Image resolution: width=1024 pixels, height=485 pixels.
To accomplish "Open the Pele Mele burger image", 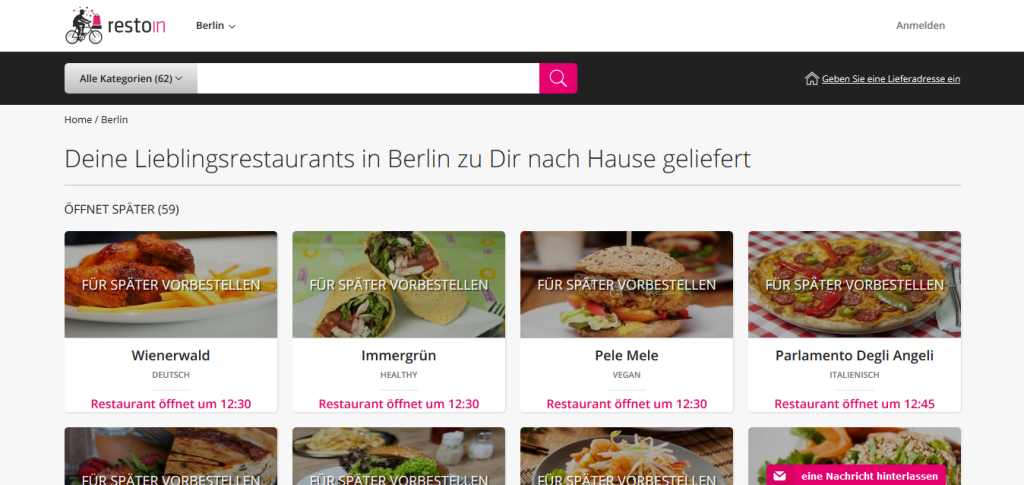I will (626, 284).
